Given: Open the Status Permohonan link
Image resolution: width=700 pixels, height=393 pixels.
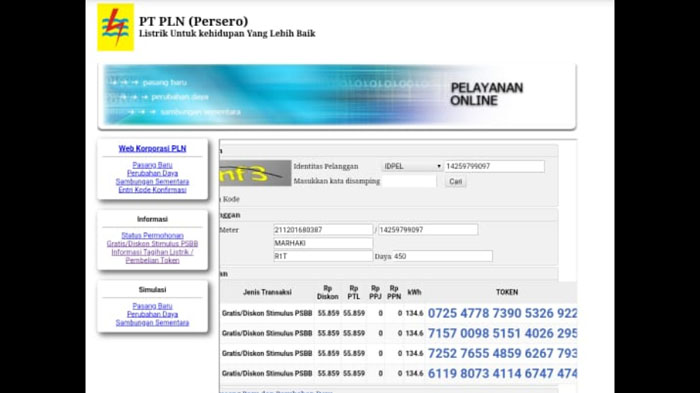Looking at the screenshot, I should tap(152, 235).
